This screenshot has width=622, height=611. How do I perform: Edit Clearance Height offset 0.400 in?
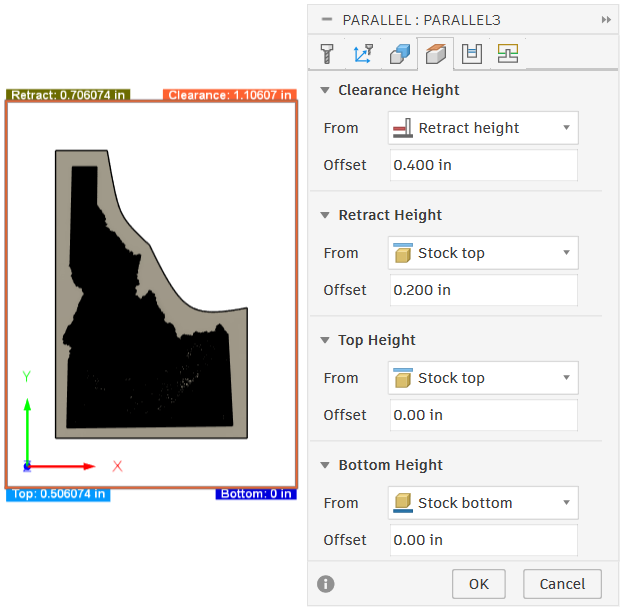pos(484,165)
